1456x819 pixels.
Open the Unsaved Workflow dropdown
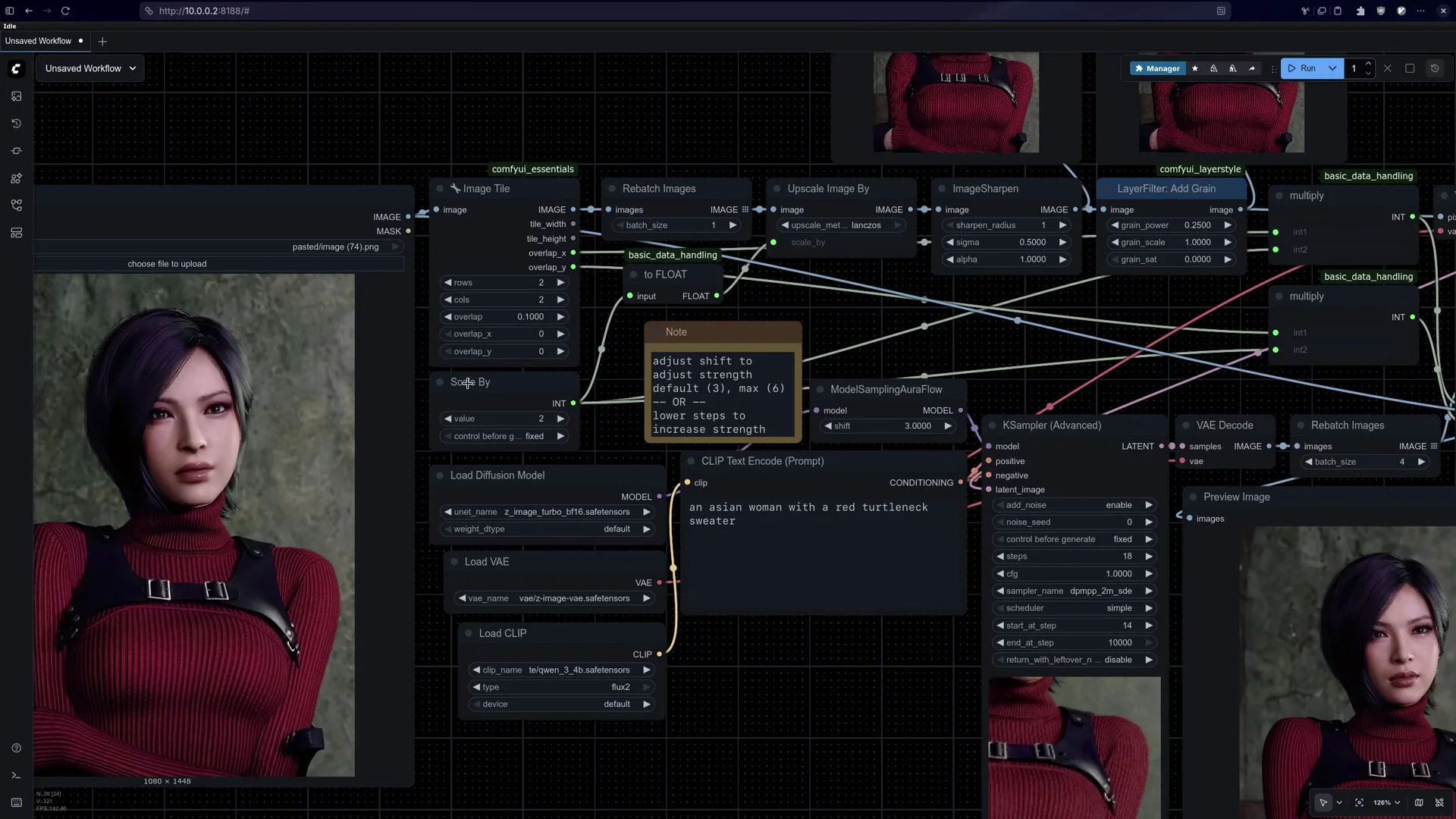(x=89, y=68)
